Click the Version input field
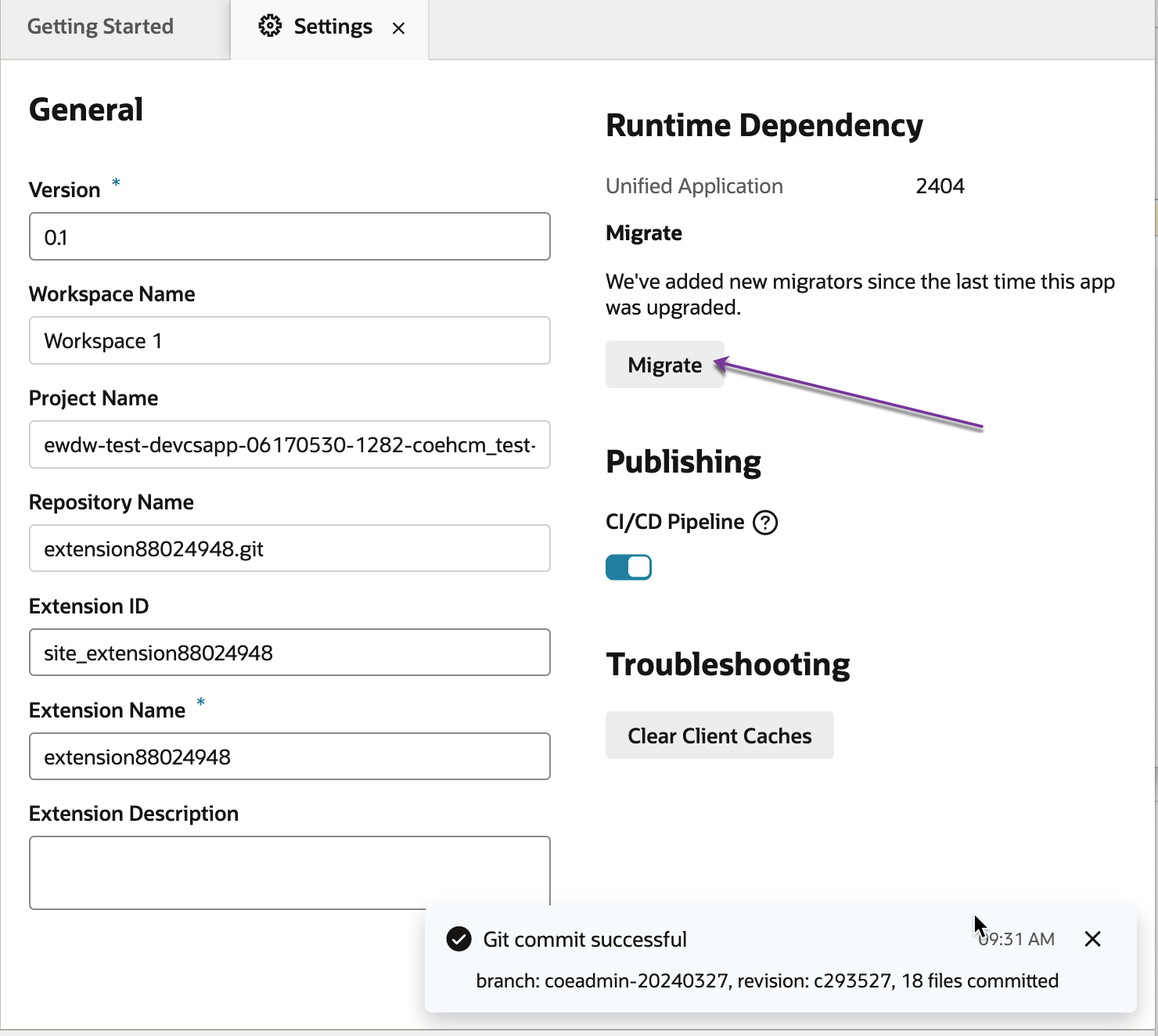Viewport: 1158px width, 1036px height. (x=289, y=237)
